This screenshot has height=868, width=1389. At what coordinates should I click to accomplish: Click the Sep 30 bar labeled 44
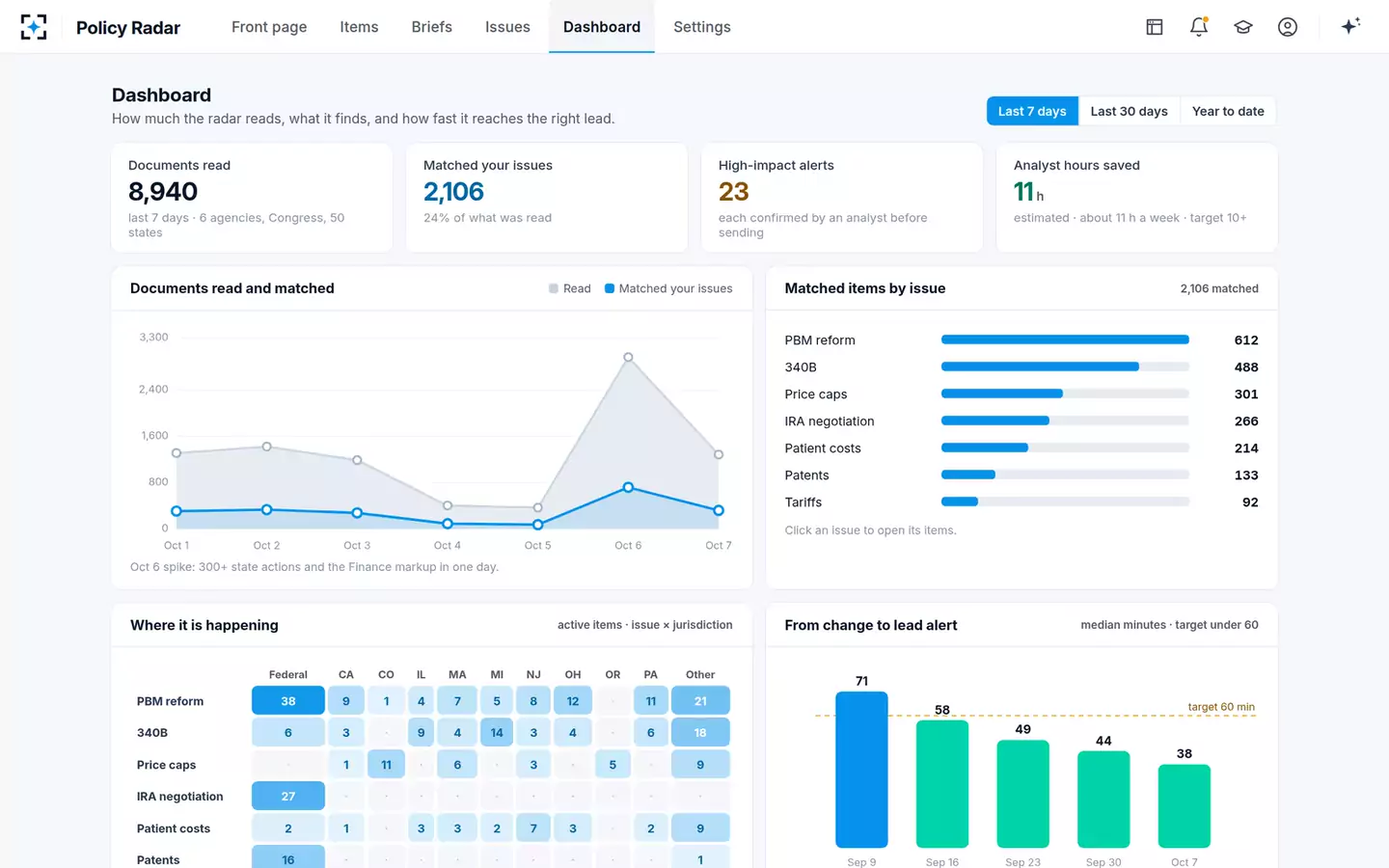point(1103,800)
